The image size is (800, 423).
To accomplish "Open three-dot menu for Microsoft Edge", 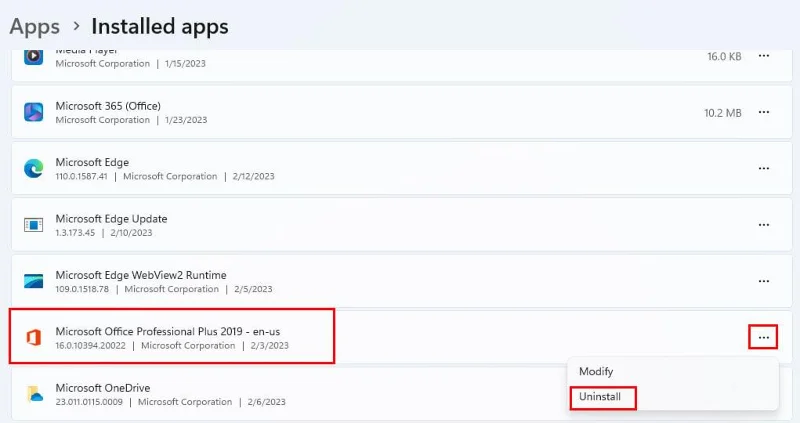I will [x=763, y=168].
